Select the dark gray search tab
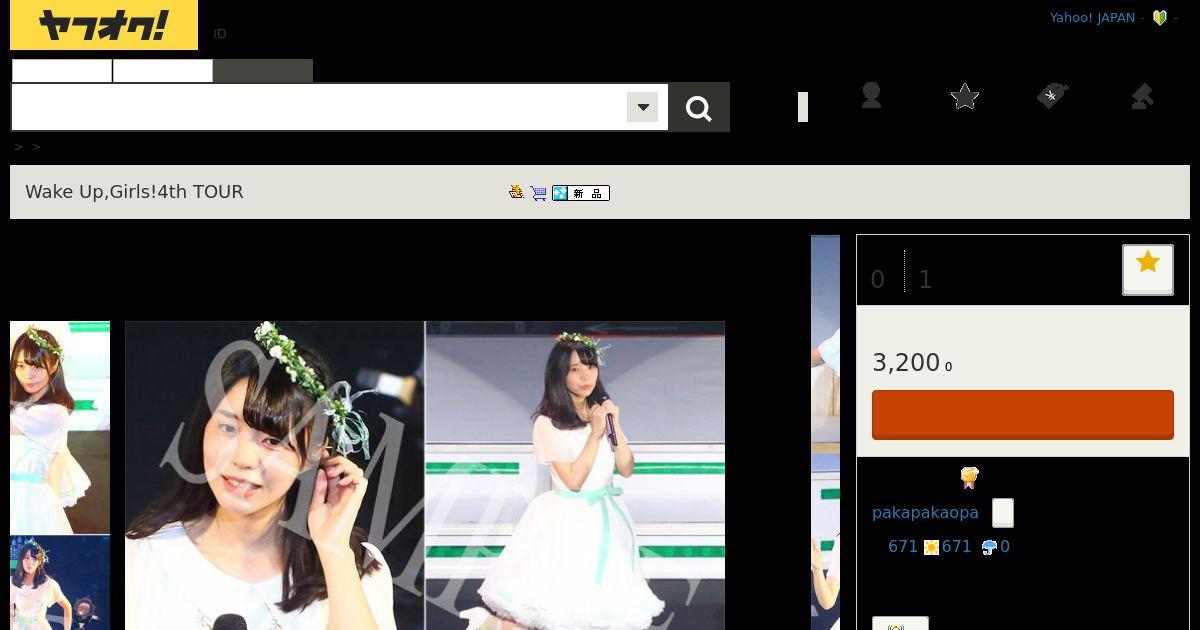 tap(263, 71)
